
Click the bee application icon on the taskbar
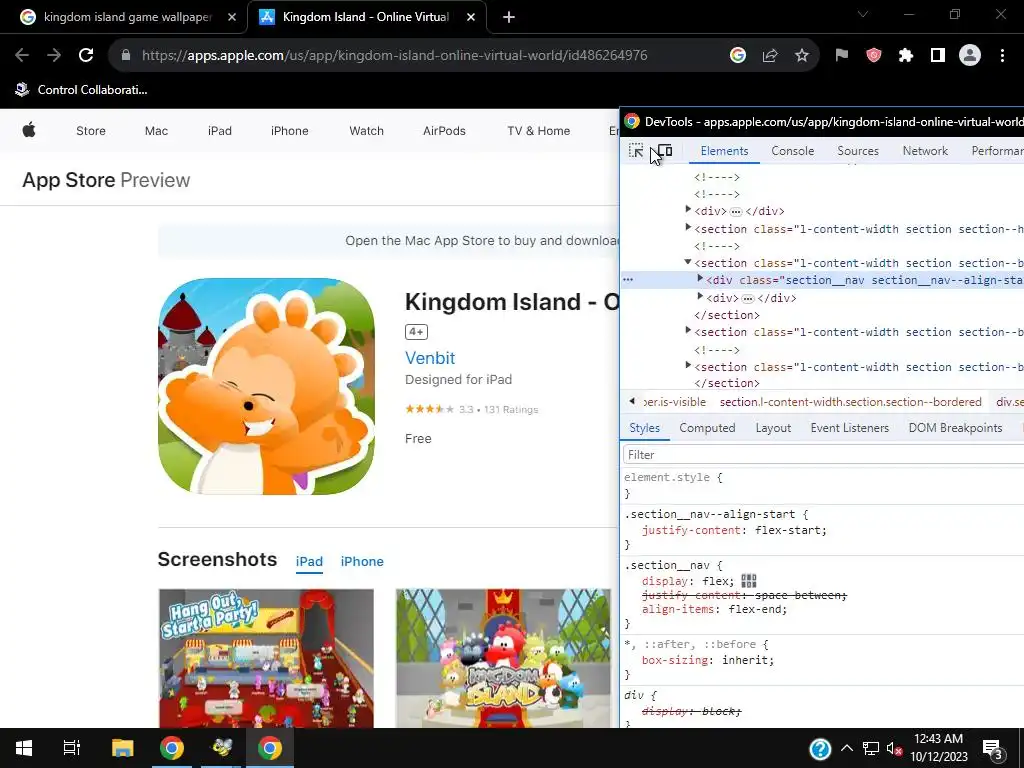click(222, 748)
